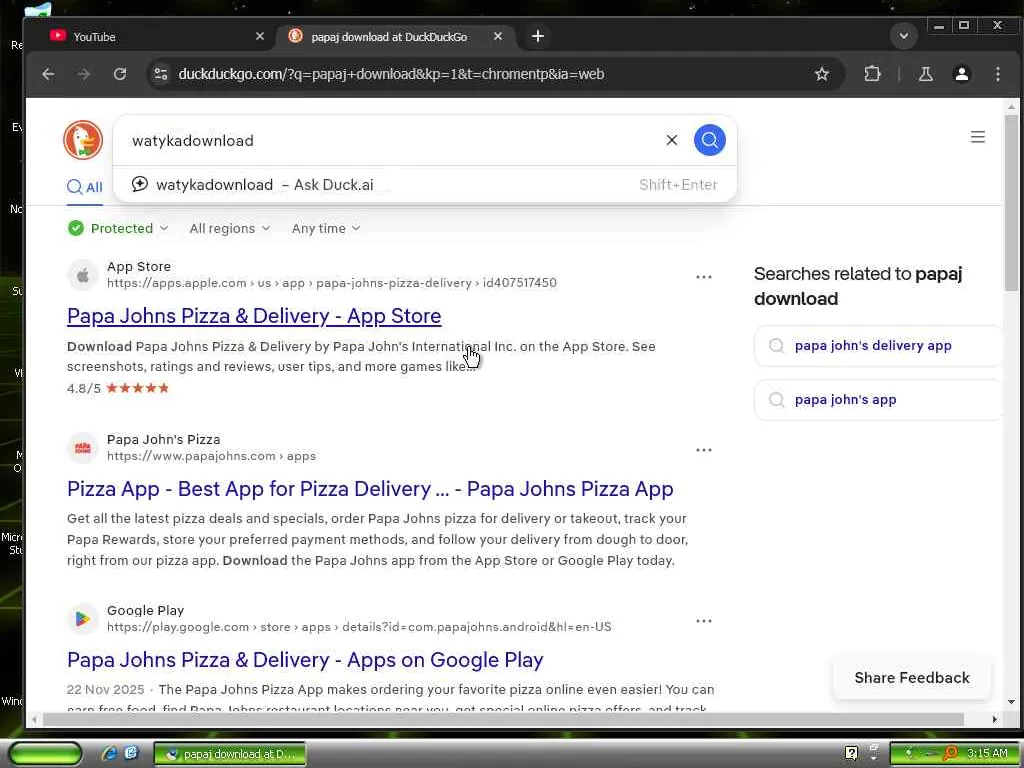Click the play.google.com URL breadcrumb

(x=359, y=627)
